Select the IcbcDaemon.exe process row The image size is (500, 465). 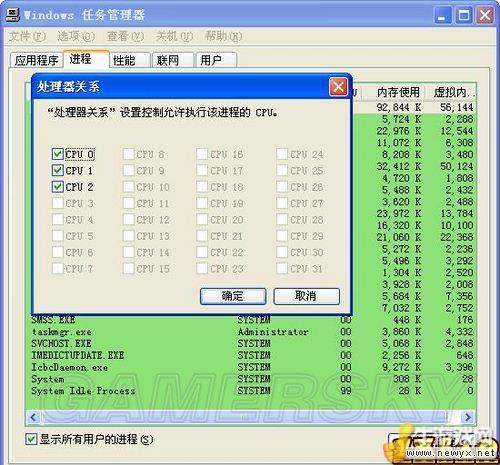251,367
